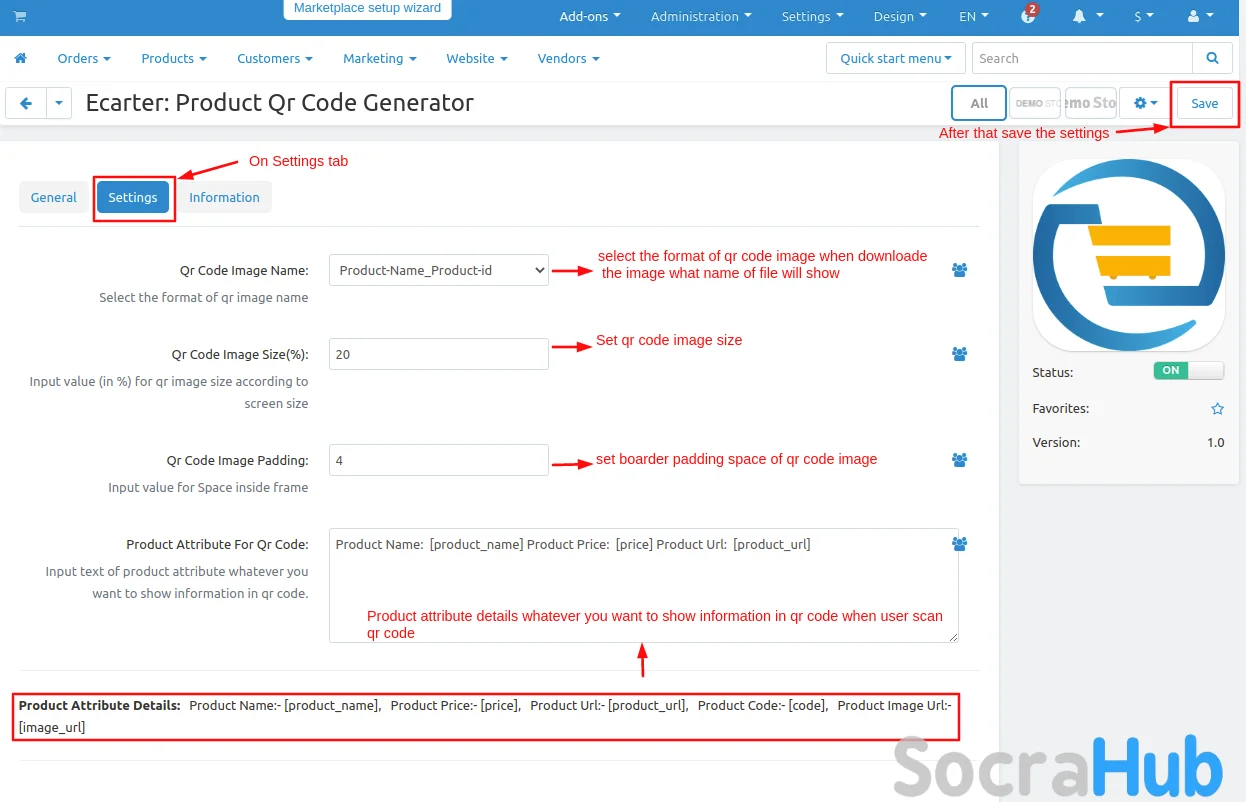This screenshot has height=802, width=1246.
Task: Open the Quick start menu dropdown
Action: click(x=895, y=58)
